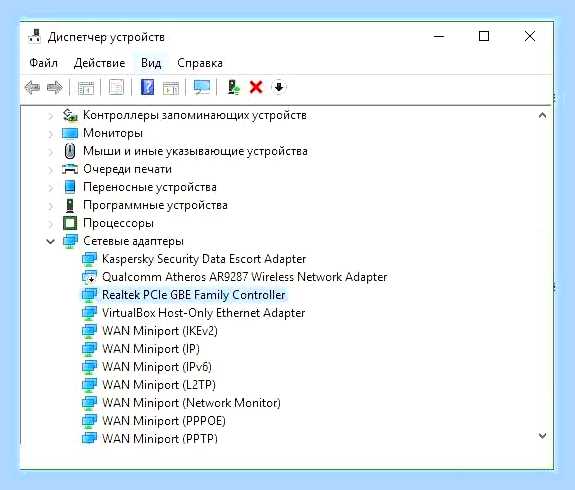
Task: Open the Действие menu
Action: pyautogui.click(x=99, y=63)
